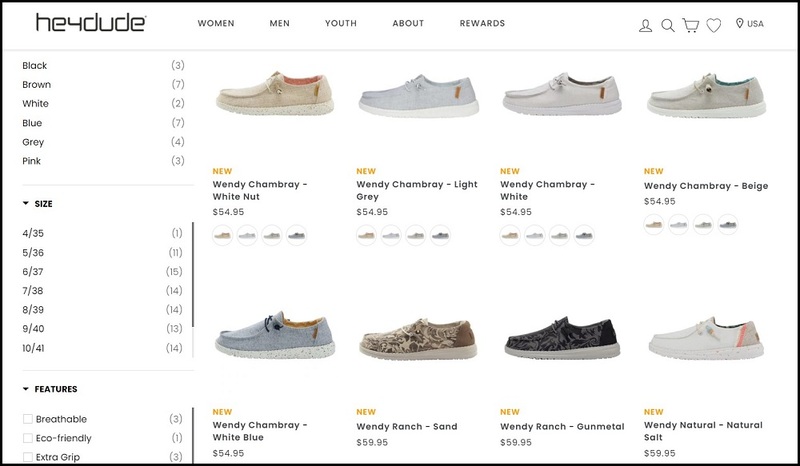Open the Wendy Ranch - Sand shoe image

pos(418,338)
